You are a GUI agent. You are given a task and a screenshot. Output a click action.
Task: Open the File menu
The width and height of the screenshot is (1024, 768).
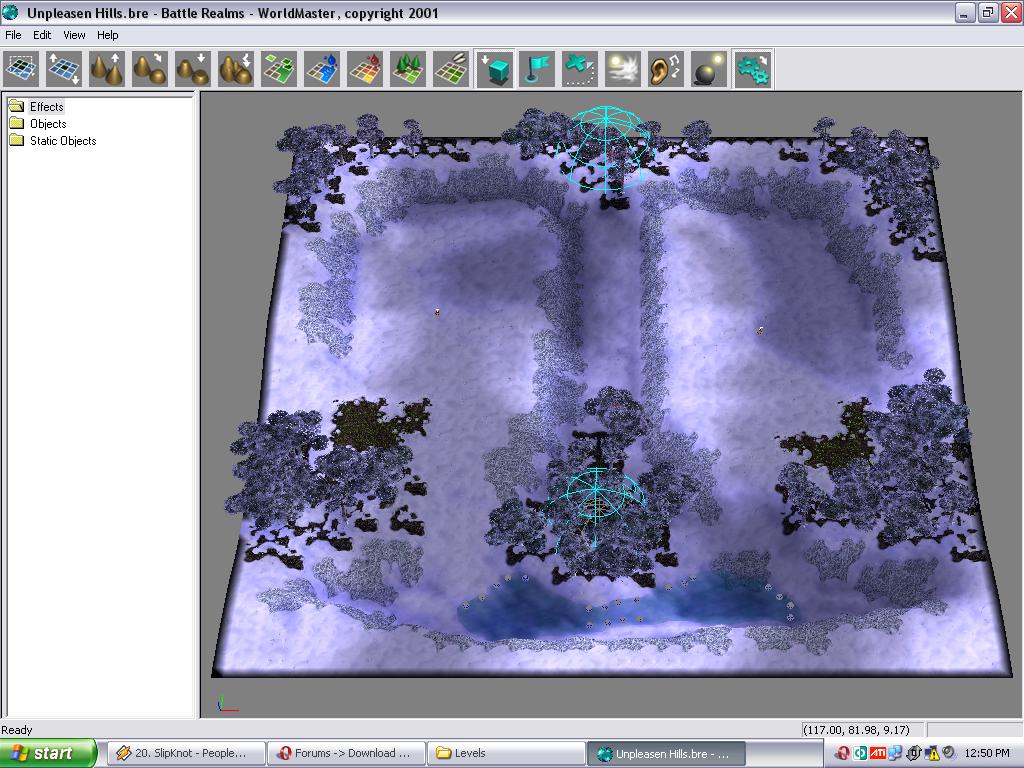[x=13, y=35]
